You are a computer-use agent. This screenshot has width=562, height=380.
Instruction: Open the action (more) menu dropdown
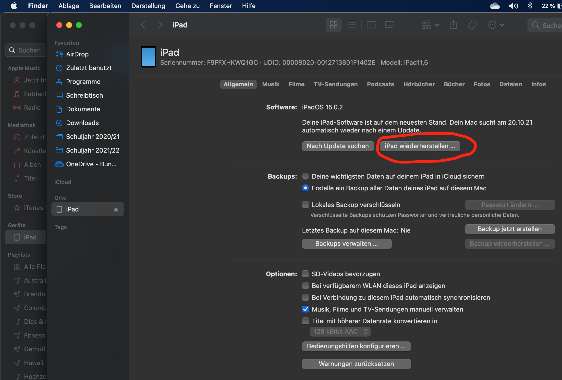(496, 25)
